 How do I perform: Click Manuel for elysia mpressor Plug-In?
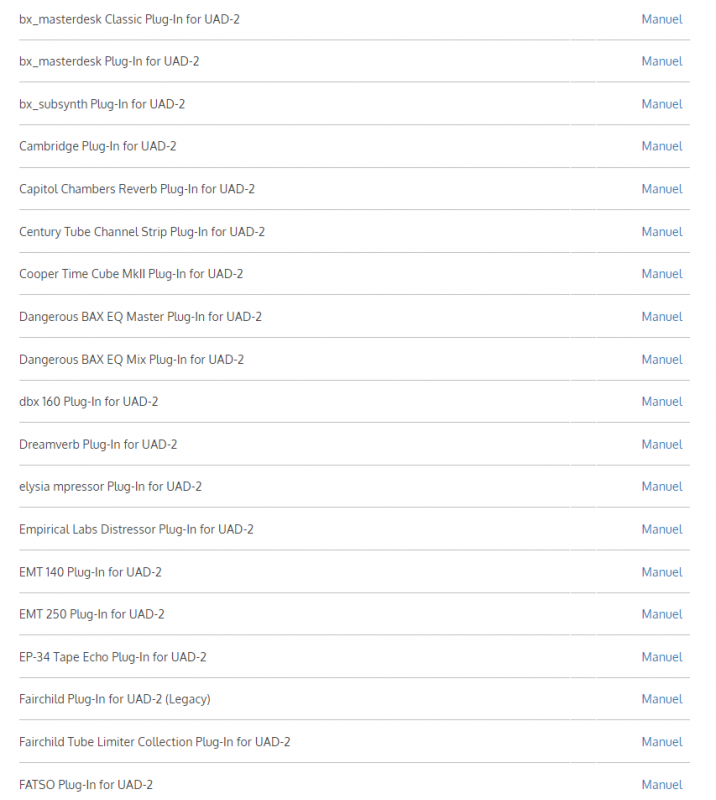[x=662, y=487]
